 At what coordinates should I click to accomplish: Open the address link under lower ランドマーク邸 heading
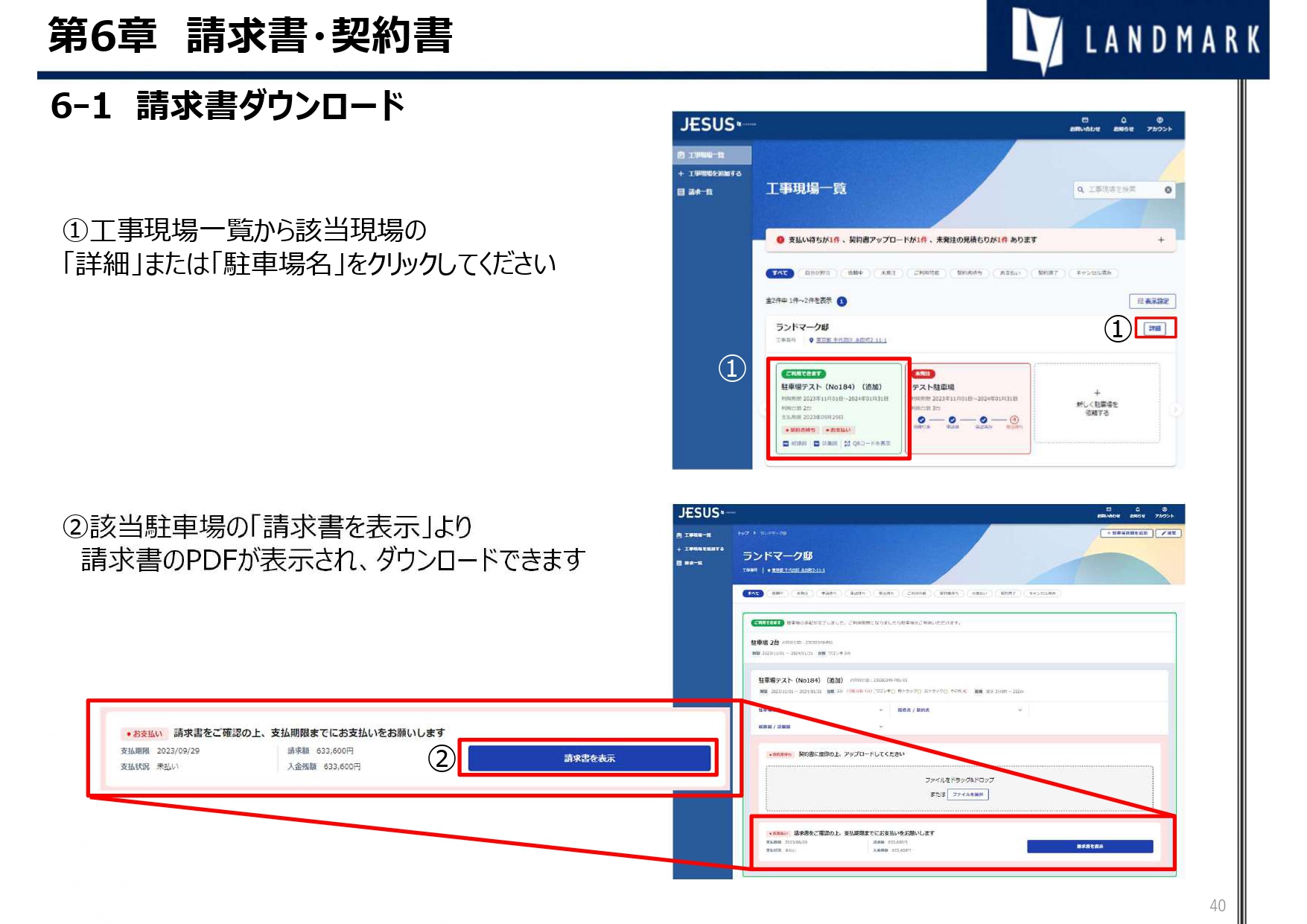pos(797,570)
